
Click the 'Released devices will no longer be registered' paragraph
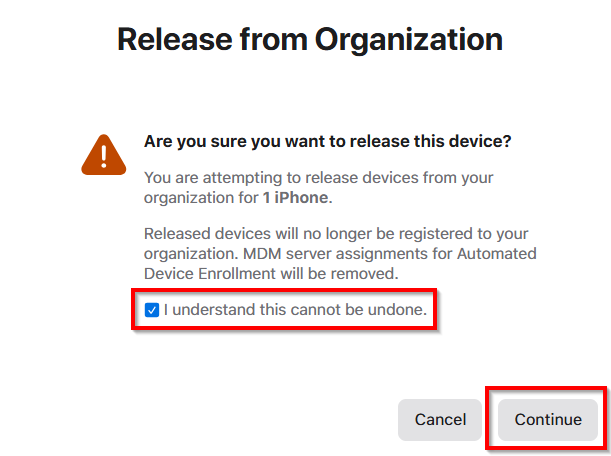click(x=340, y=254)
